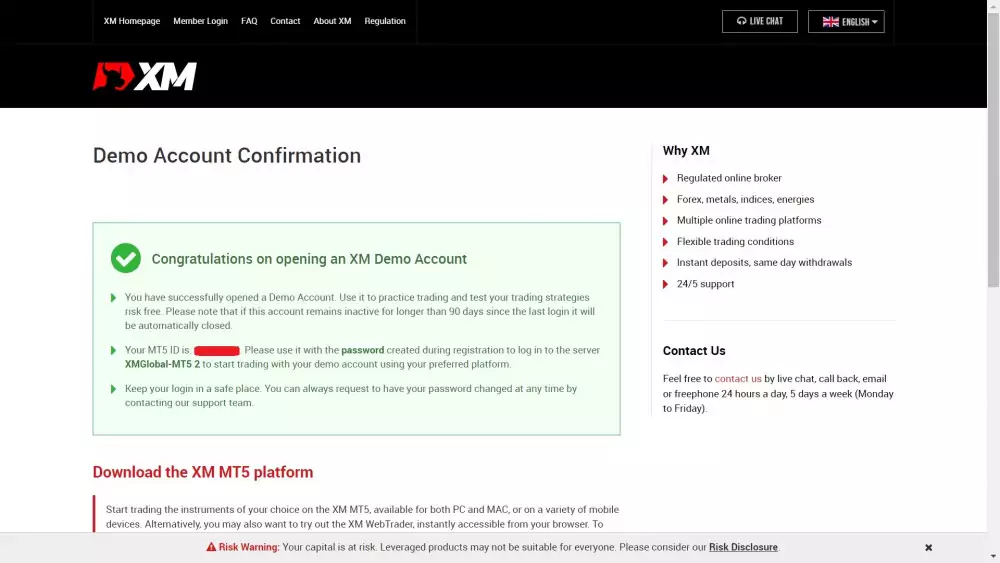Click arrow bullet beside Multiple online trading platforms

pyautogui.click(x=665, y=221)
